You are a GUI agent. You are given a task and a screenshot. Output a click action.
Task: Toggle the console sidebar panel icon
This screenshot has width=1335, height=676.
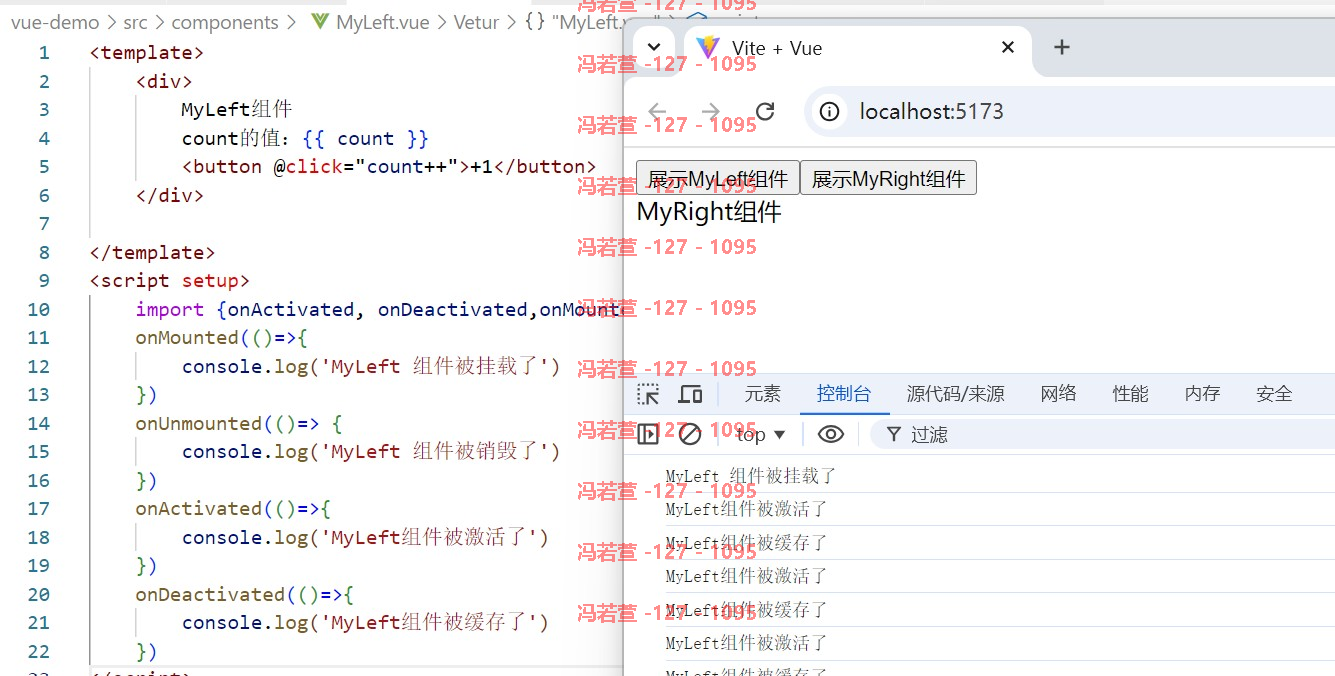click(648, 434)
